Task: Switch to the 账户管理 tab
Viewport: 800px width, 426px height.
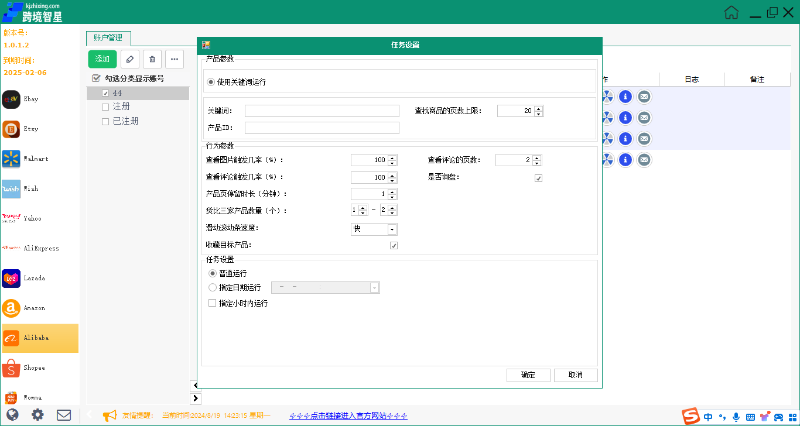Action: [x=108, y=38]
